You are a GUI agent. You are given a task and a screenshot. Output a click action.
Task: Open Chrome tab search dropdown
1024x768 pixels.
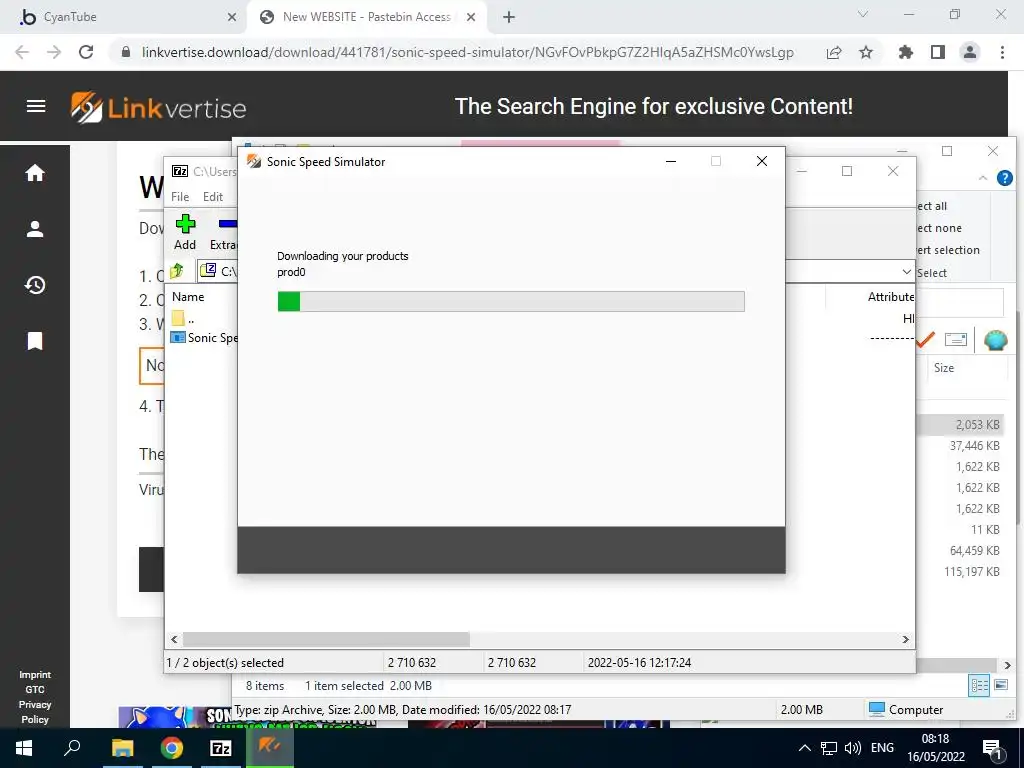click(x=863, y=14)
